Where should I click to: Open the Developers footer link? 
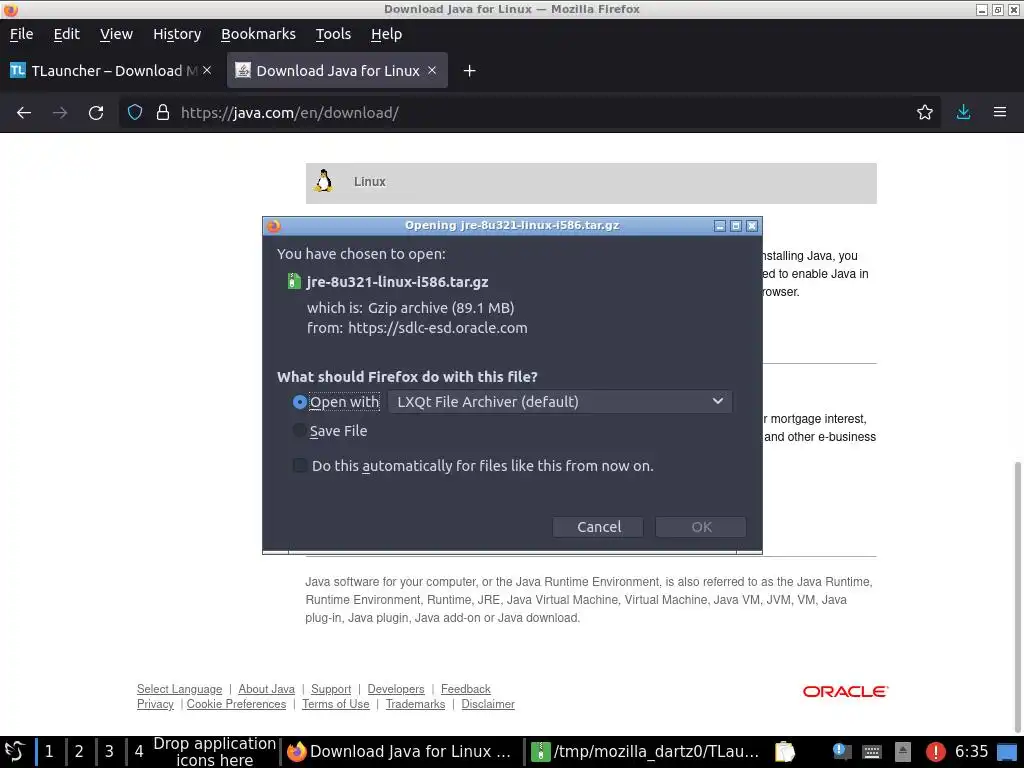click(x=396, y=689)
